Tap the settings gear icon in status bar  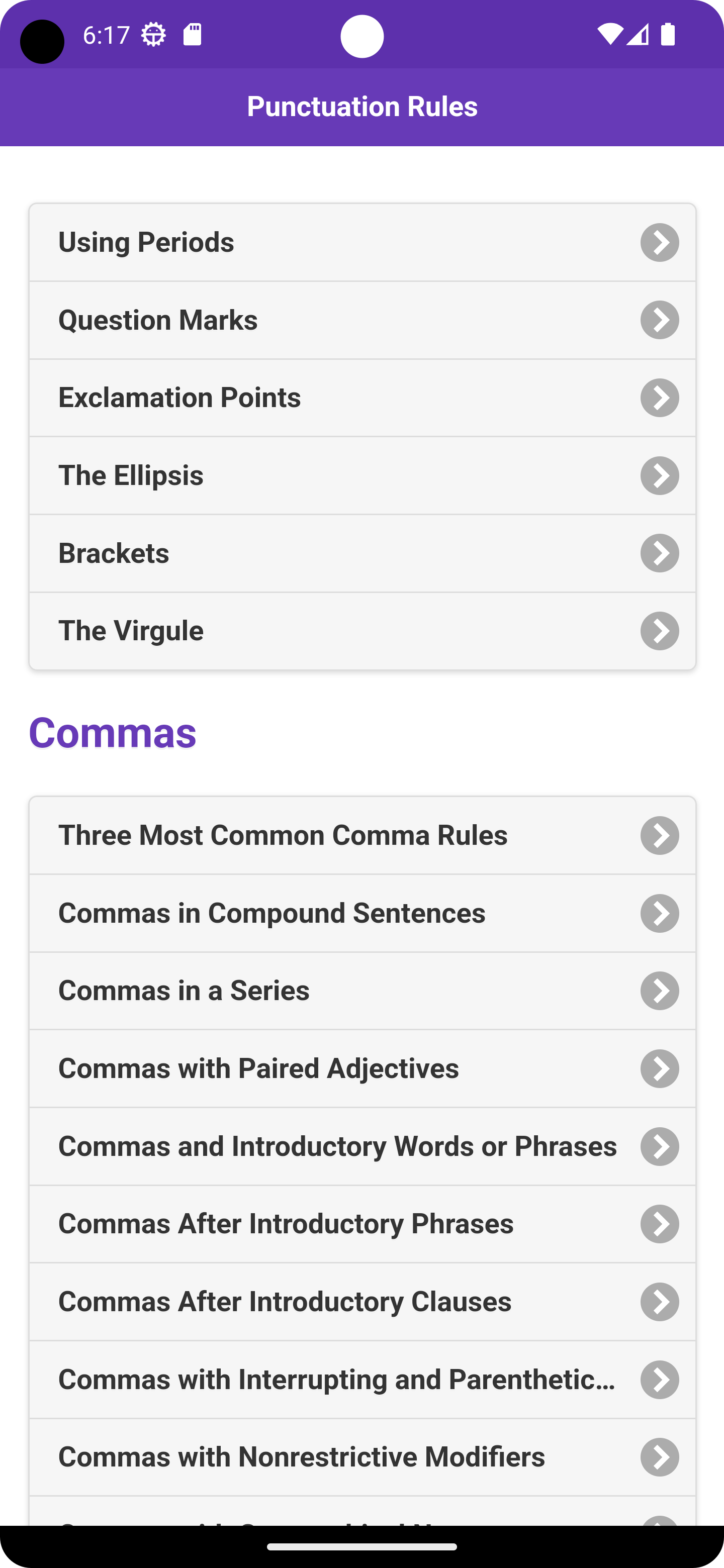coord(153,35)
